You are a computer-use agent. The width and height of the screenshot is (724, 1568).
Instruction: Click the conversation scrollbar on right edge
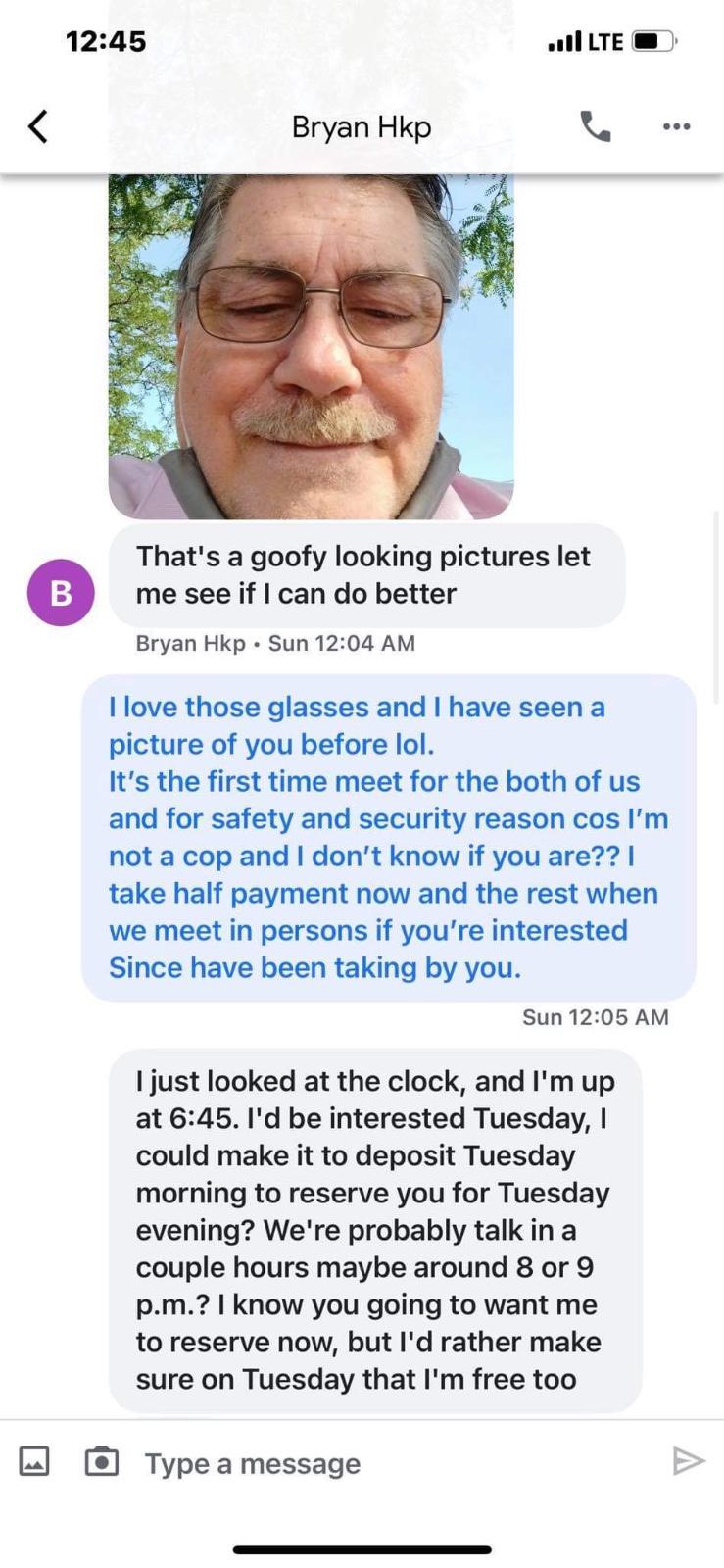coord(717,608)
